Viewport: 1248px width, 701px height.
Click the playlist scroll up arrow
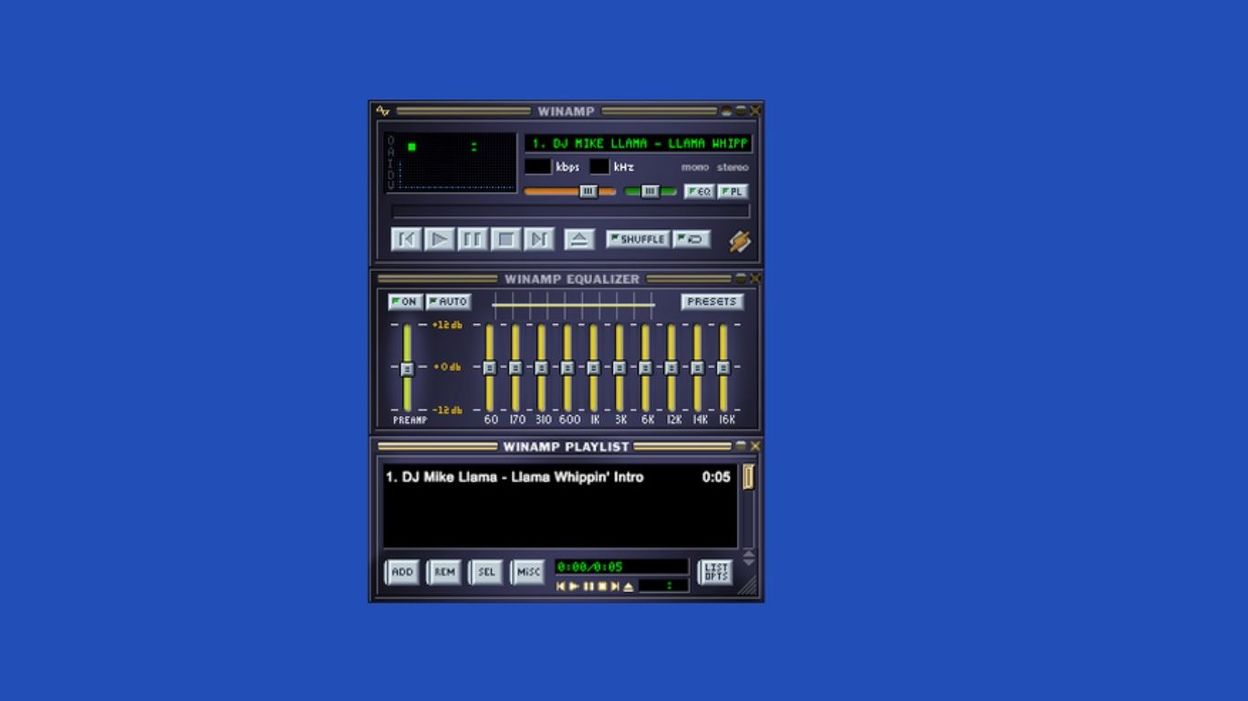tap(748, 553)
